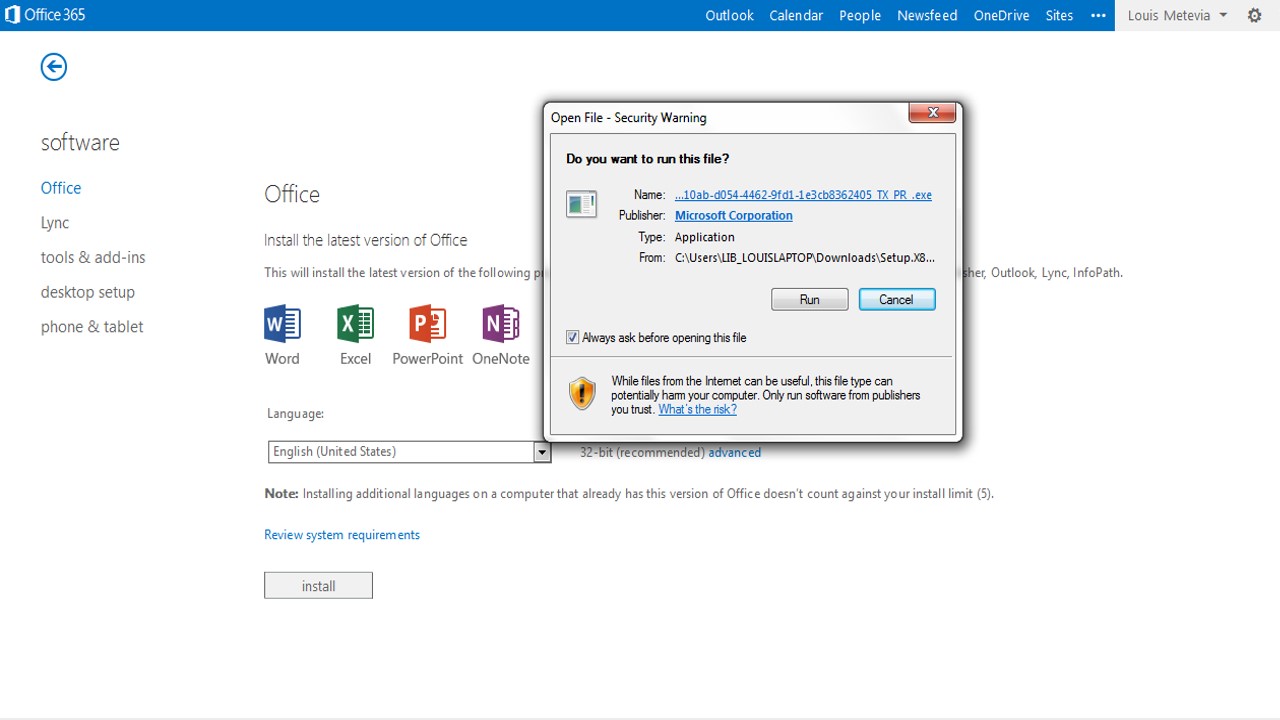1280x720 pixels.
Task: Open OneDrive from the top navigation
Action: [1001, 15]
